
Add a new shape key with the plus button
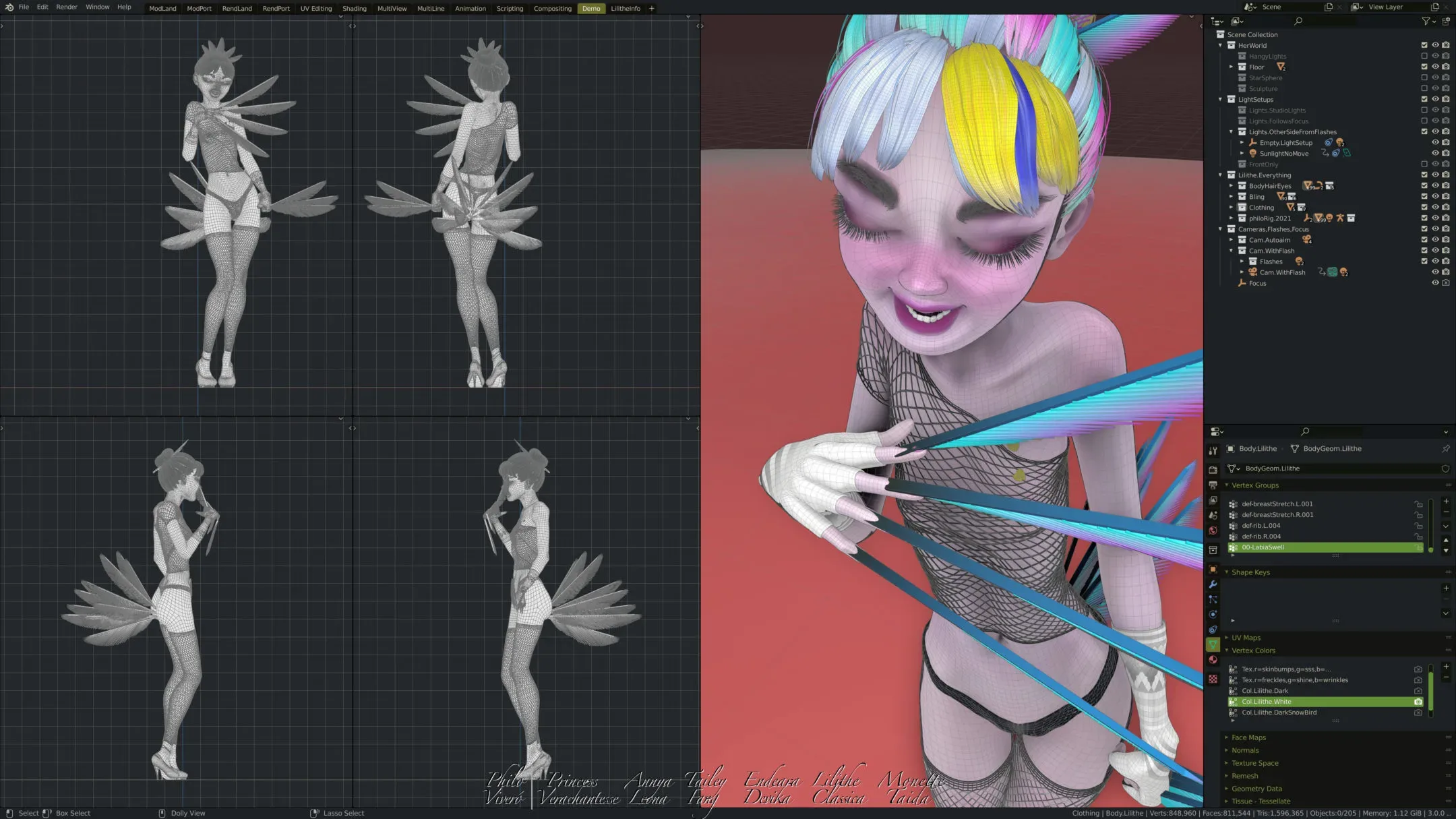point(1446,588)
